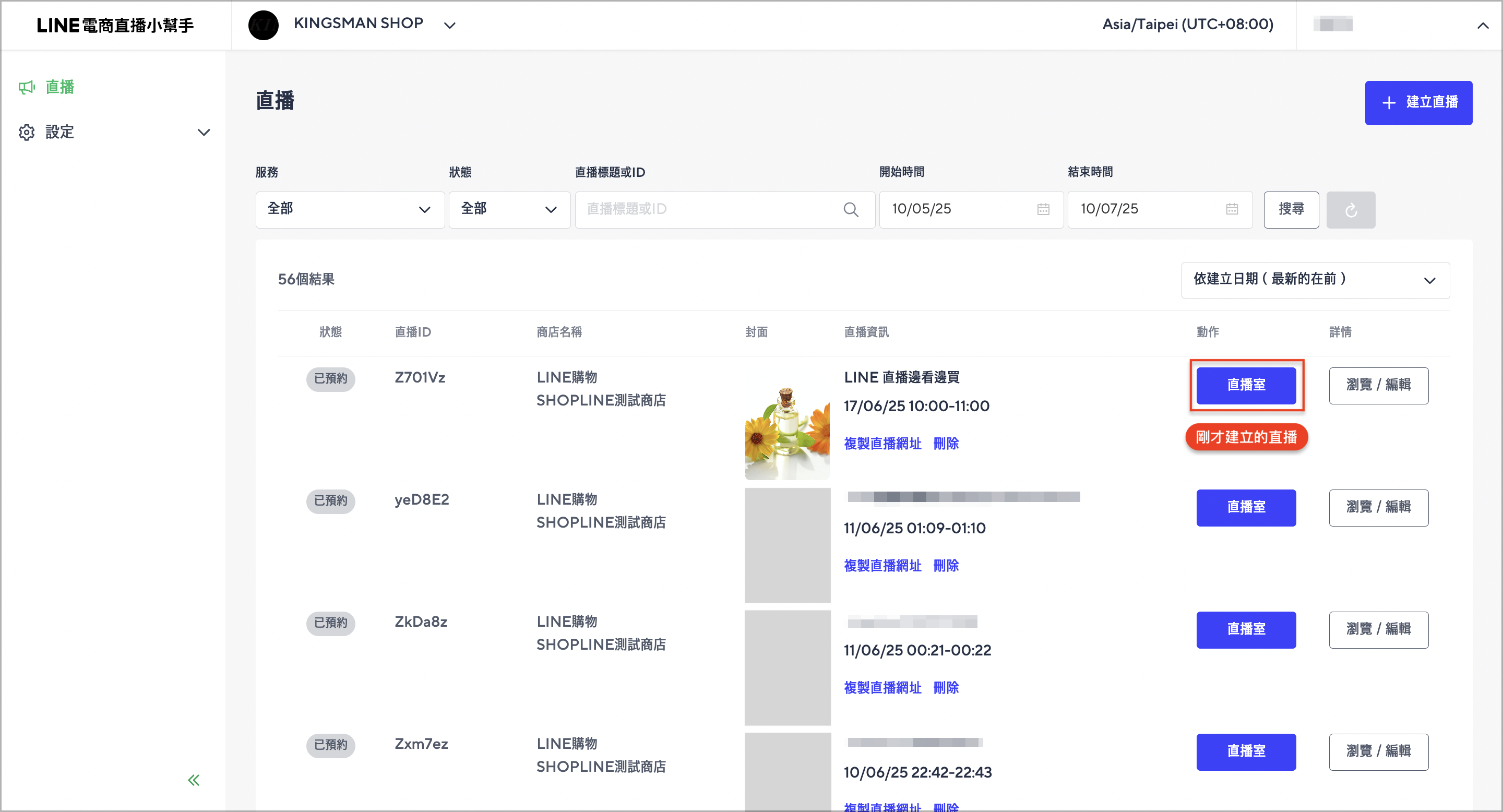Screen dimensions: 1503x812
Task: Click 複製直播網址 for stream ZkDa8z
Action: tap(883, 688)
